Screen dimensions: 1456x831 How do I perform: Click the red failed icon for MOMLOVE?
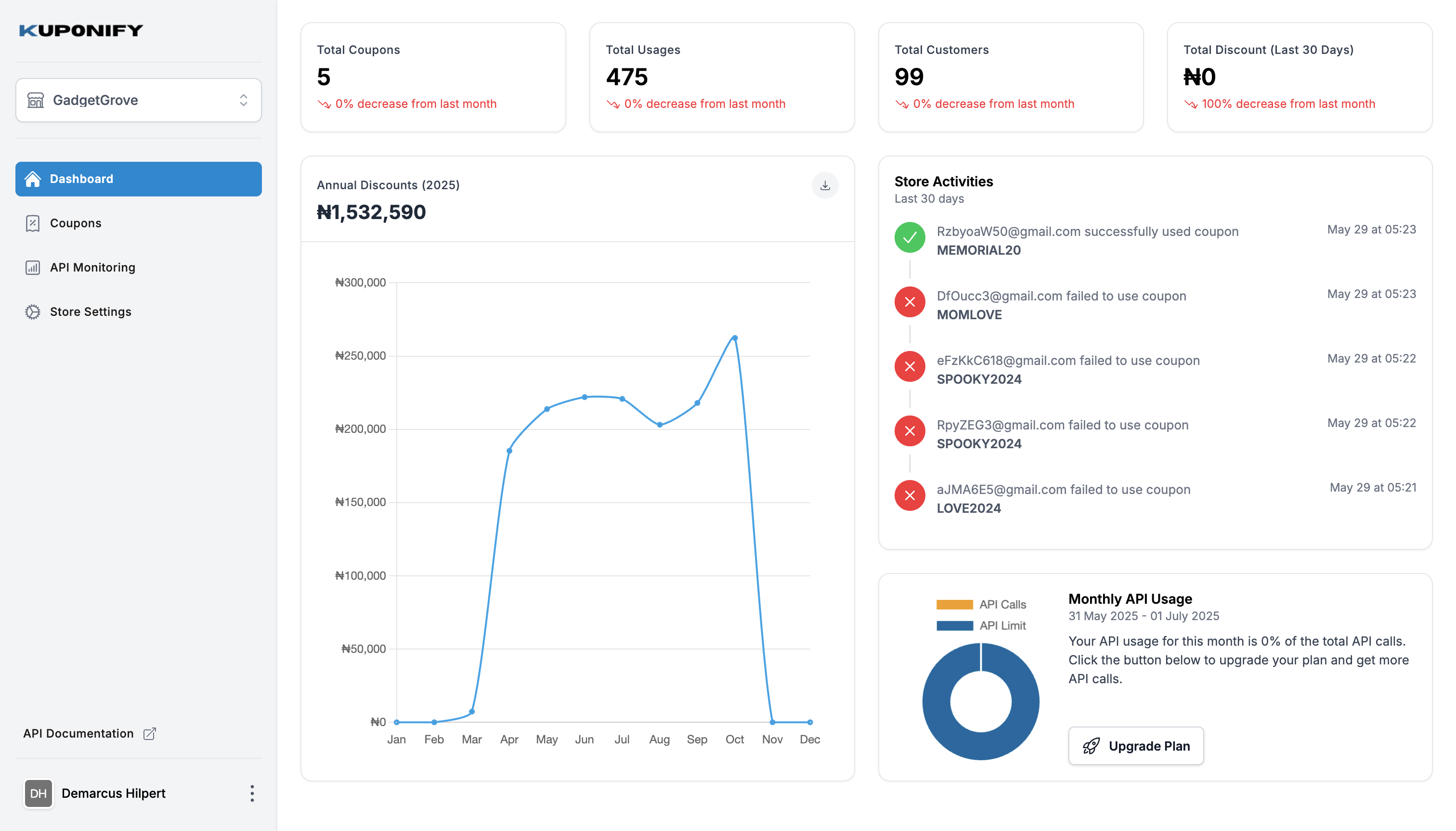point(909,302)
